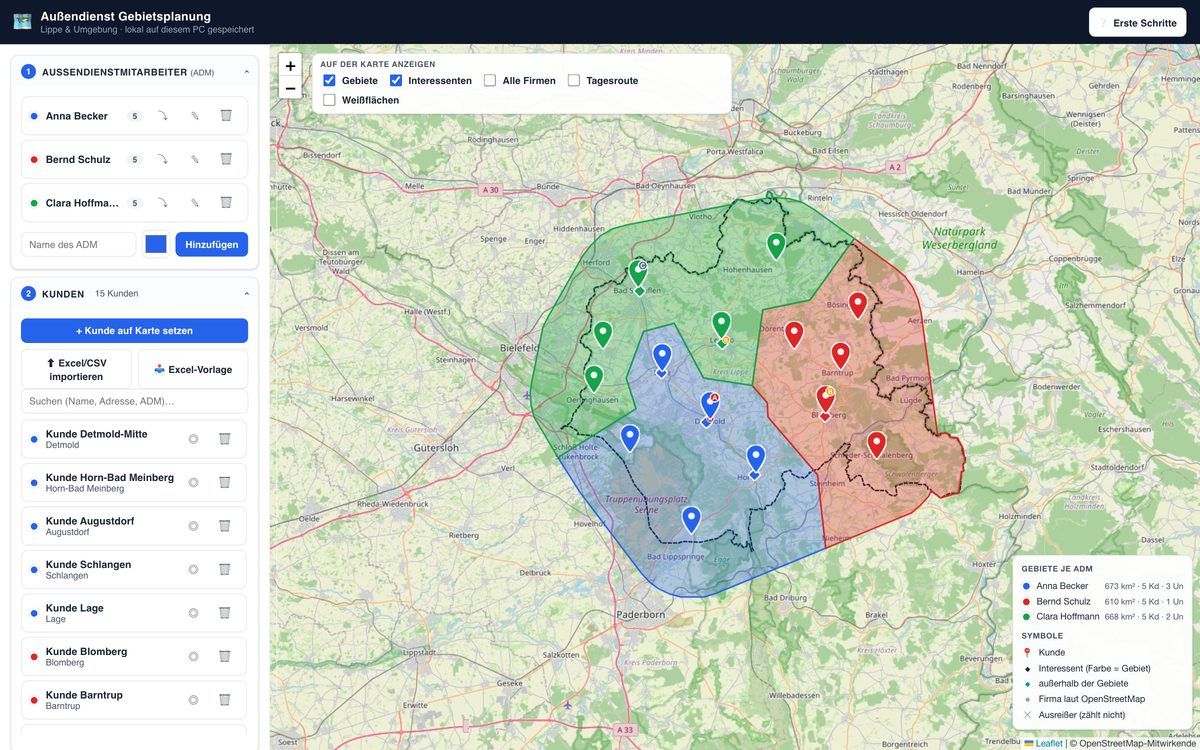
Task: Uncheck the Gebiete map layer checkbox
Action: [x=329, y=80]
